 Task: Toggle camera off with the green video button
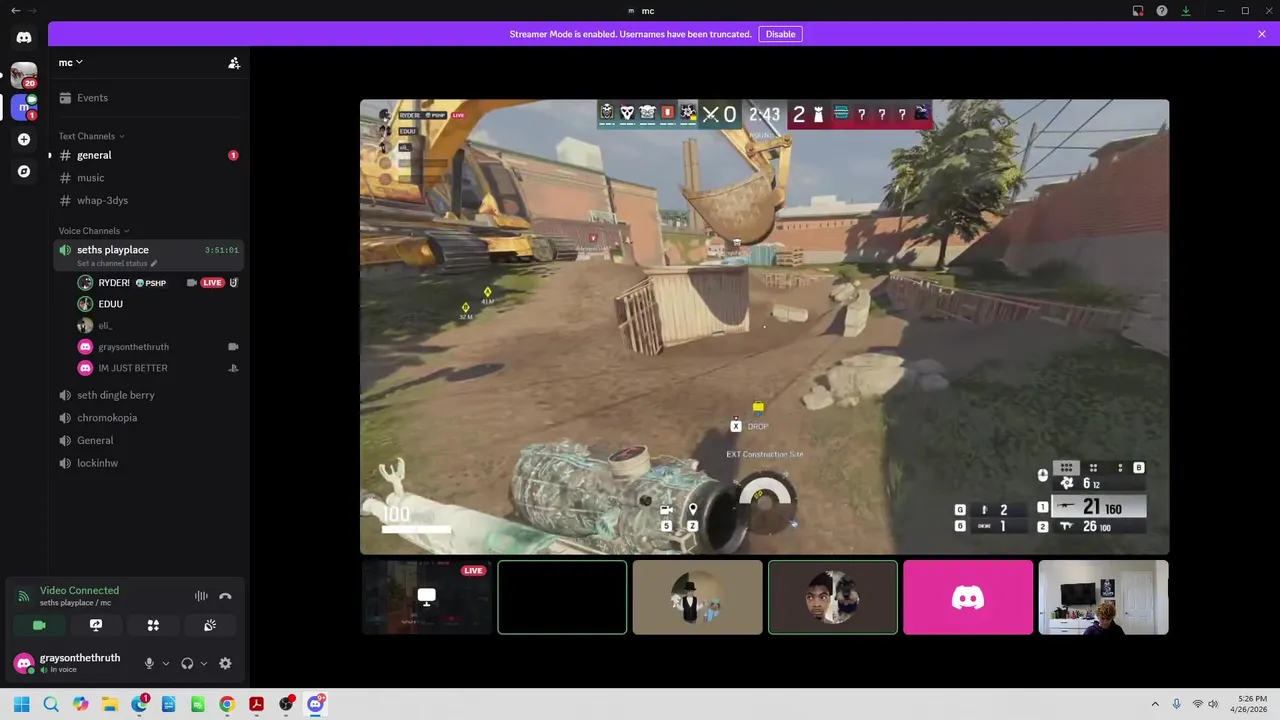click(x=39, y=625)
